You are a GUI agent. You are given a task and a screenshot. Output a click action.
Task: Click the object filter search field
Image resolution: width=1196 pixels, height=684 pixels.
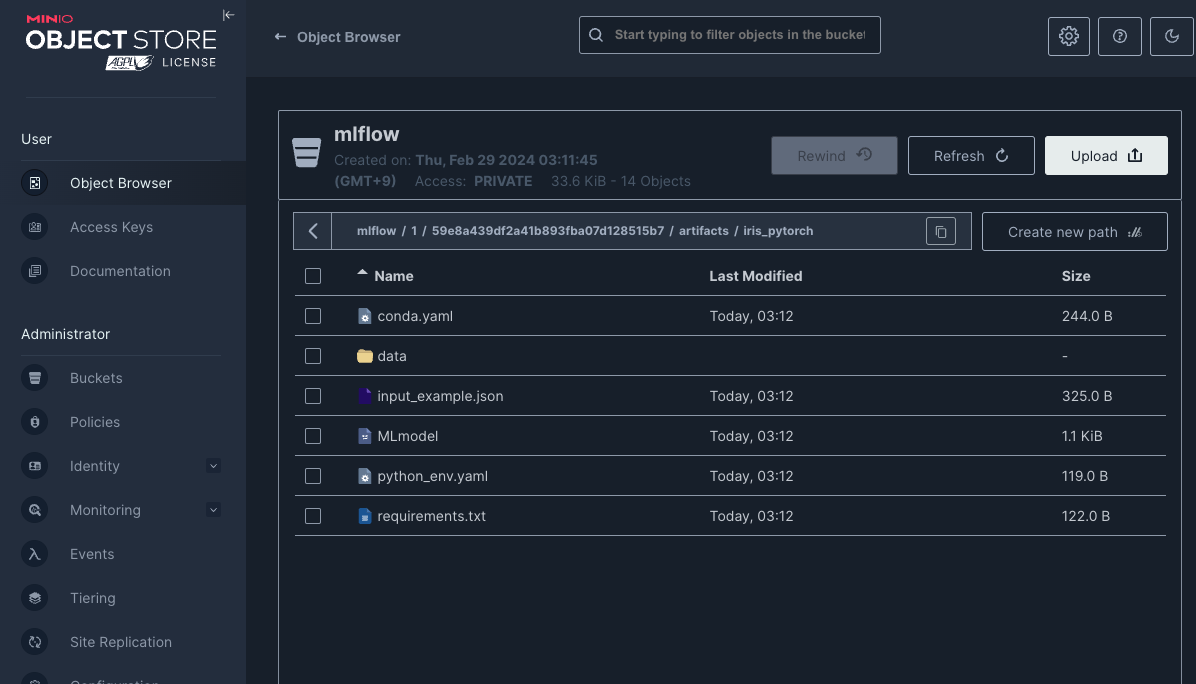729,35
